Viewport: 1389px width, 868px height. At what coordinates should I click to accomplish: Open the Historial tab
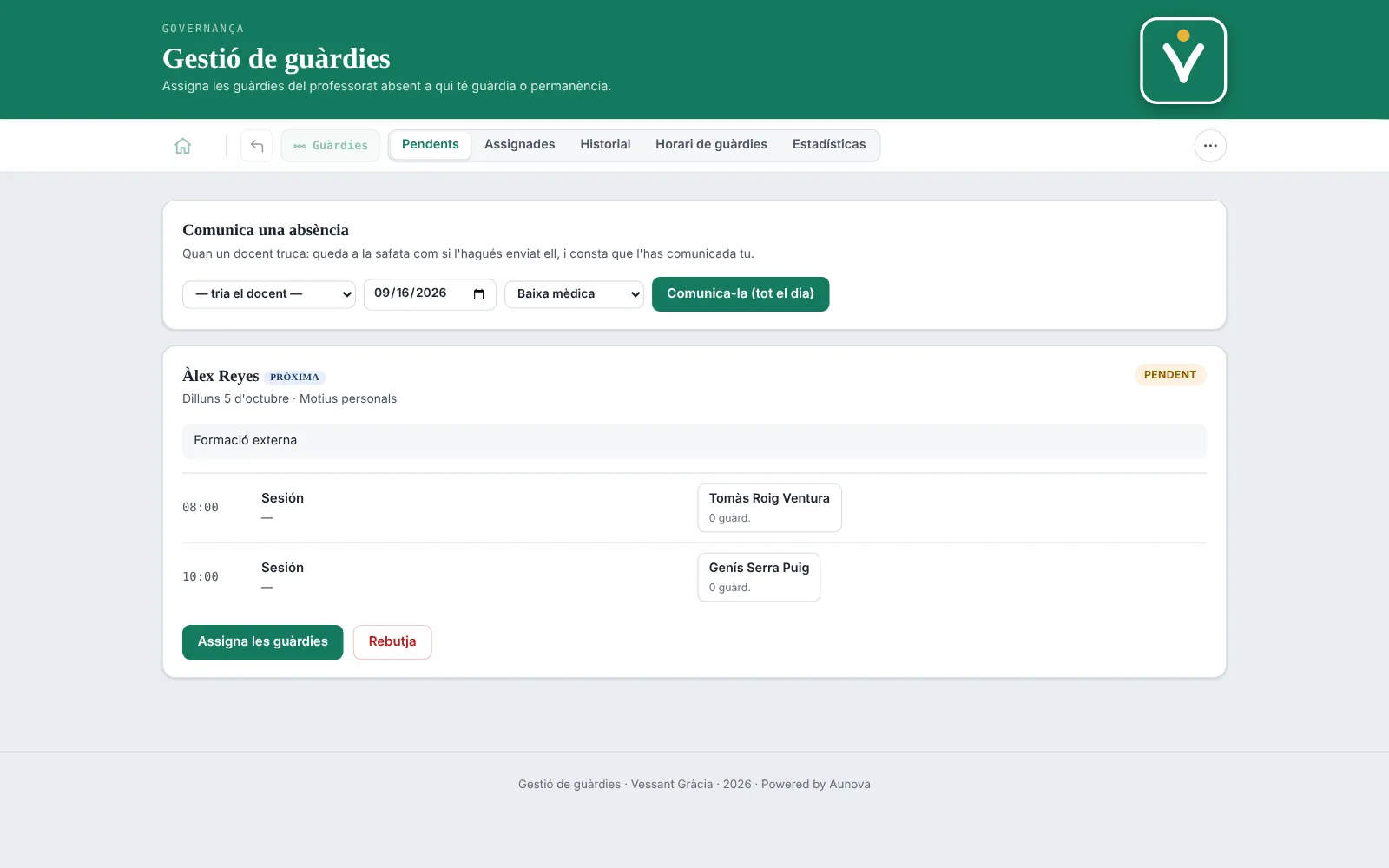[x=605, y=145]
